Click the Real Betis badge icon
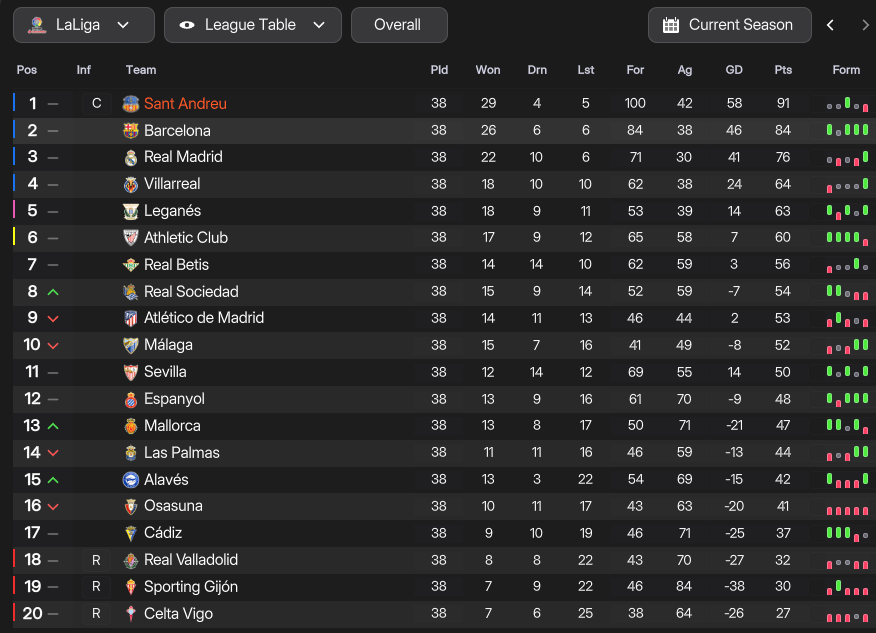This screenshot has height=633, width=876. point(130,265)
